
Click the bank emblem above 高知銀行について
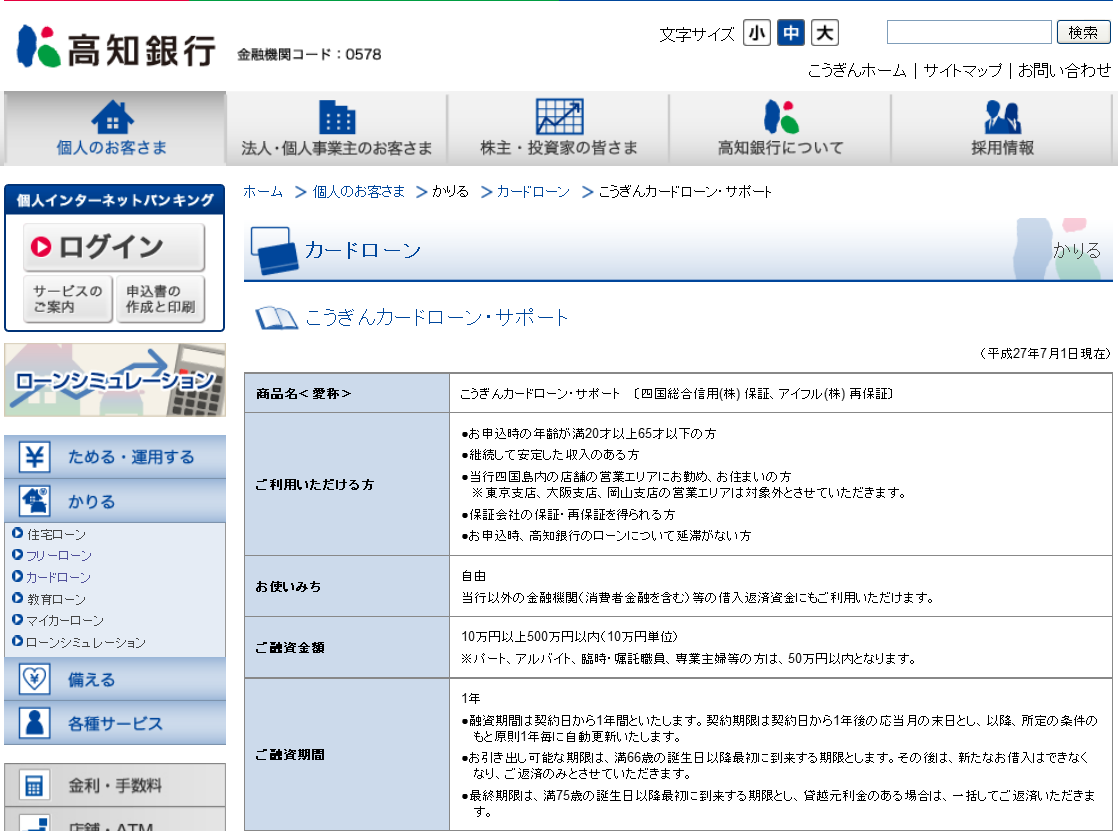[781, 116]
